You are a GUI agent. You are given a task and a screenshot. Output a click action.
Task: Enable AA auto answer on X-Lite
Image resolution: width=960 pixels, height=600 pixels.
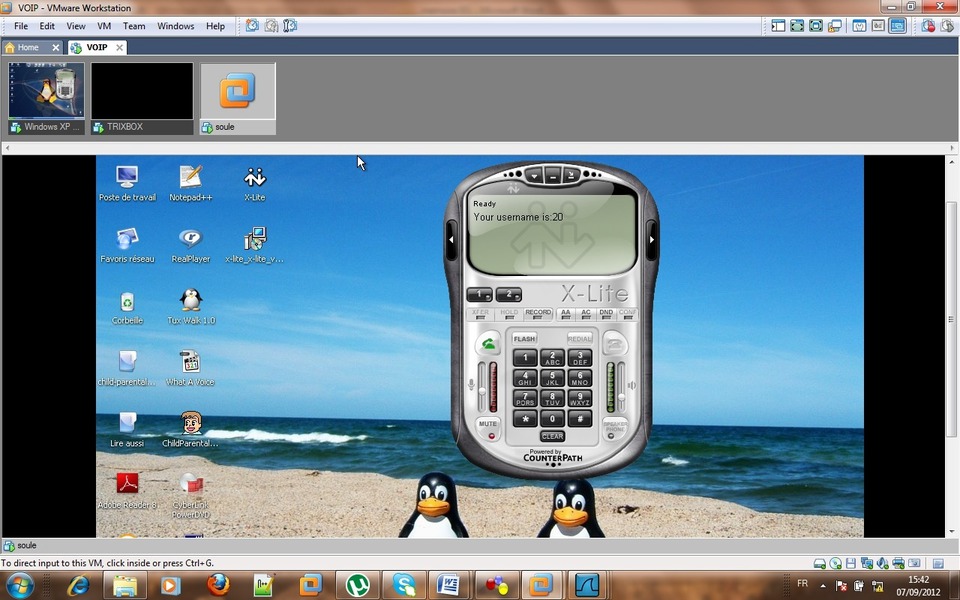coord(566,313)
